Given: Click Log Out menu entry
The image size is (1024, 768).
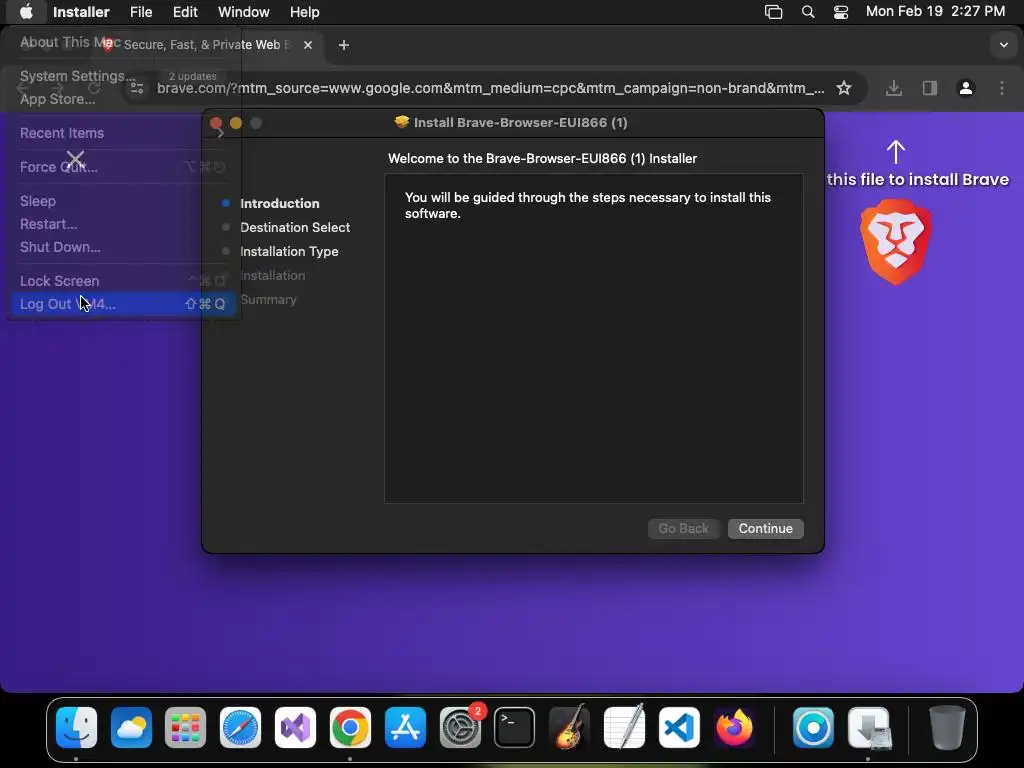Looking at the screenshot, I should [x=122, y=304].
